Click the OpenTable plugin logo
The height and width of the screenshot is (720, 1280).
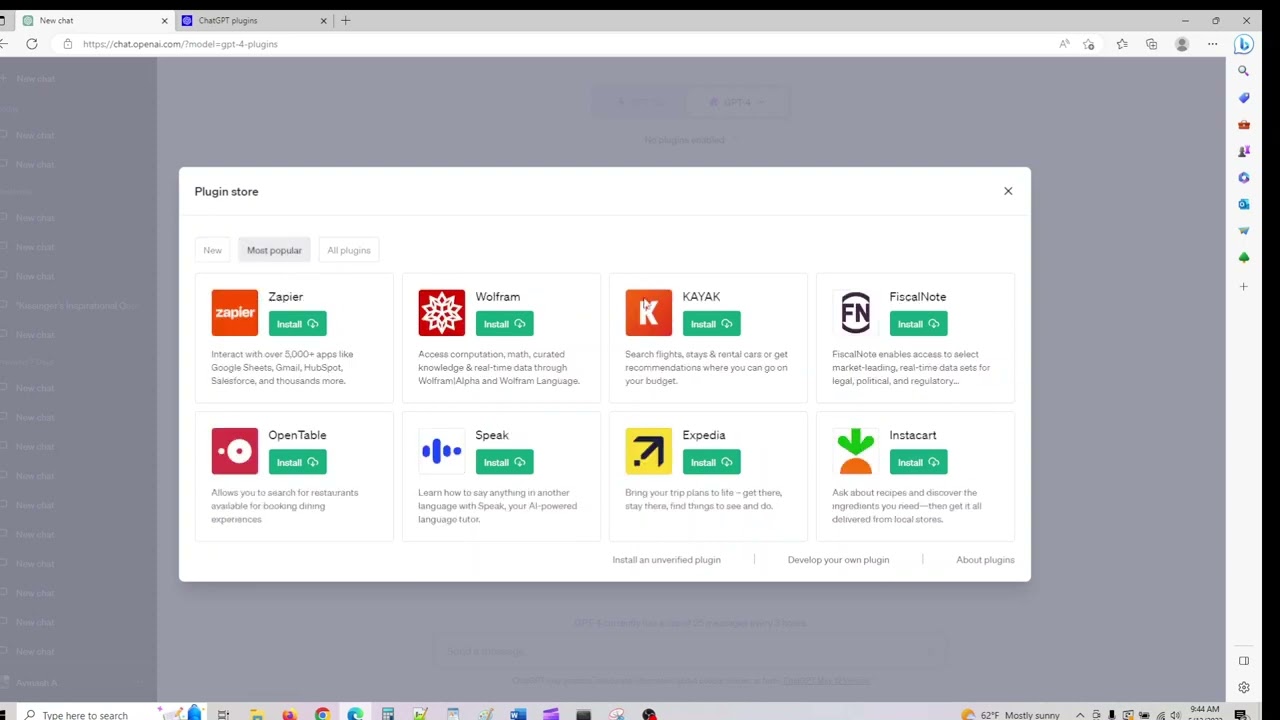pyautogui.click(x=234, y=451)
